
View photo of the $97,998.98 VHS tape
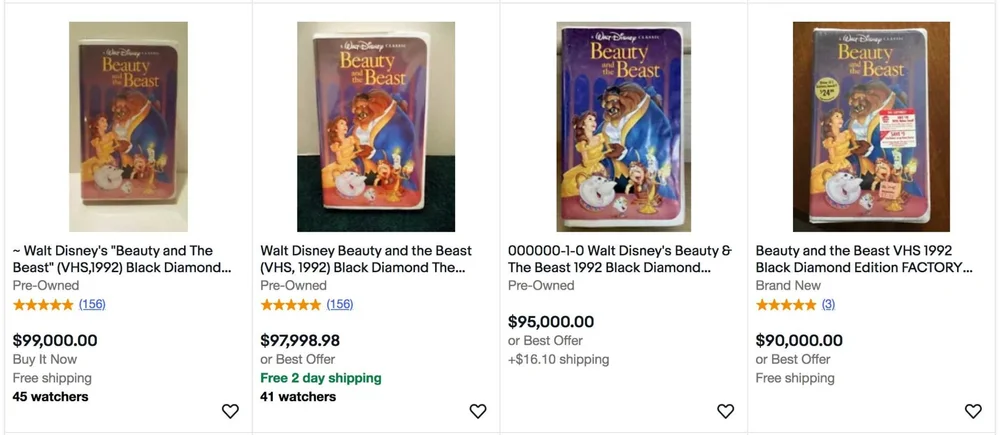pos(376,127)
